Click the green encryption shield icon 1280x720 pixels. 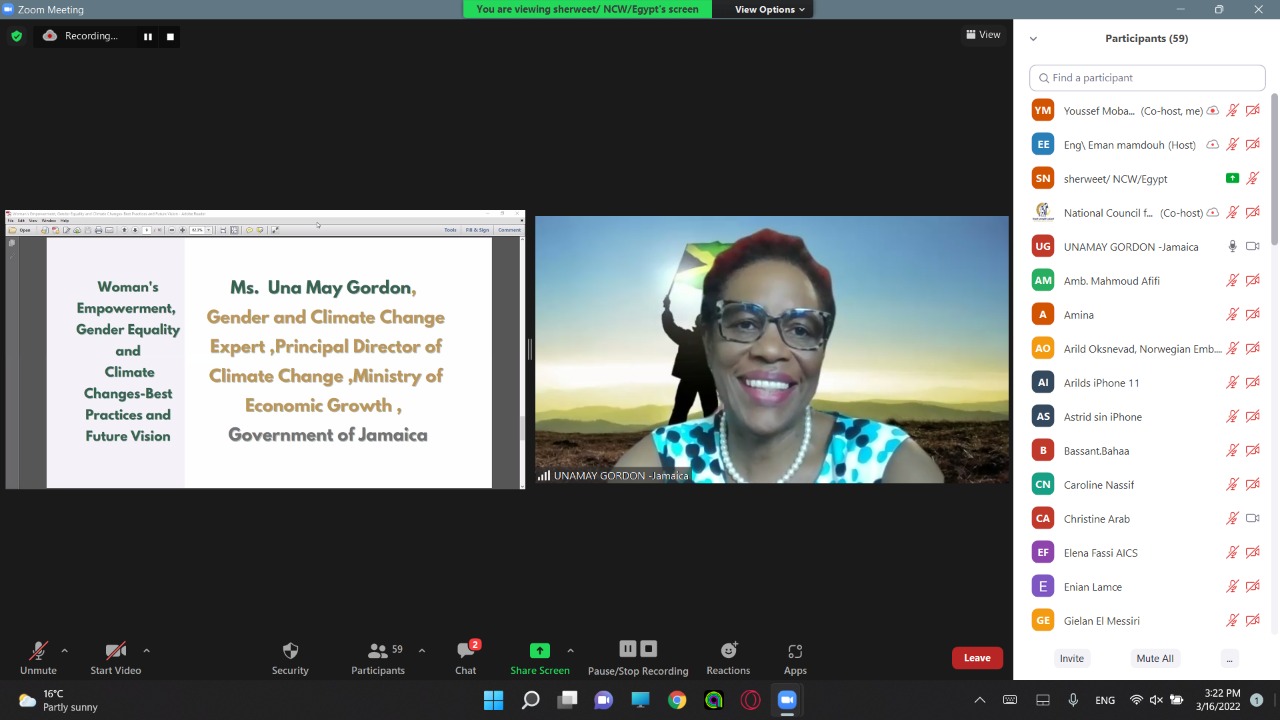16,36
